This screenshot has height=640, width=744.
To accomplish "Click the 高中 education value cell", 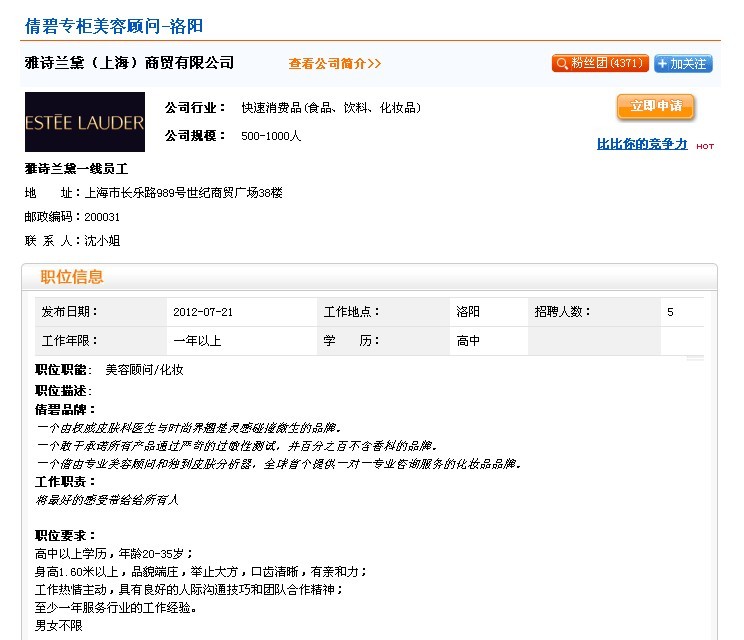I will click(x=468, y=341).
